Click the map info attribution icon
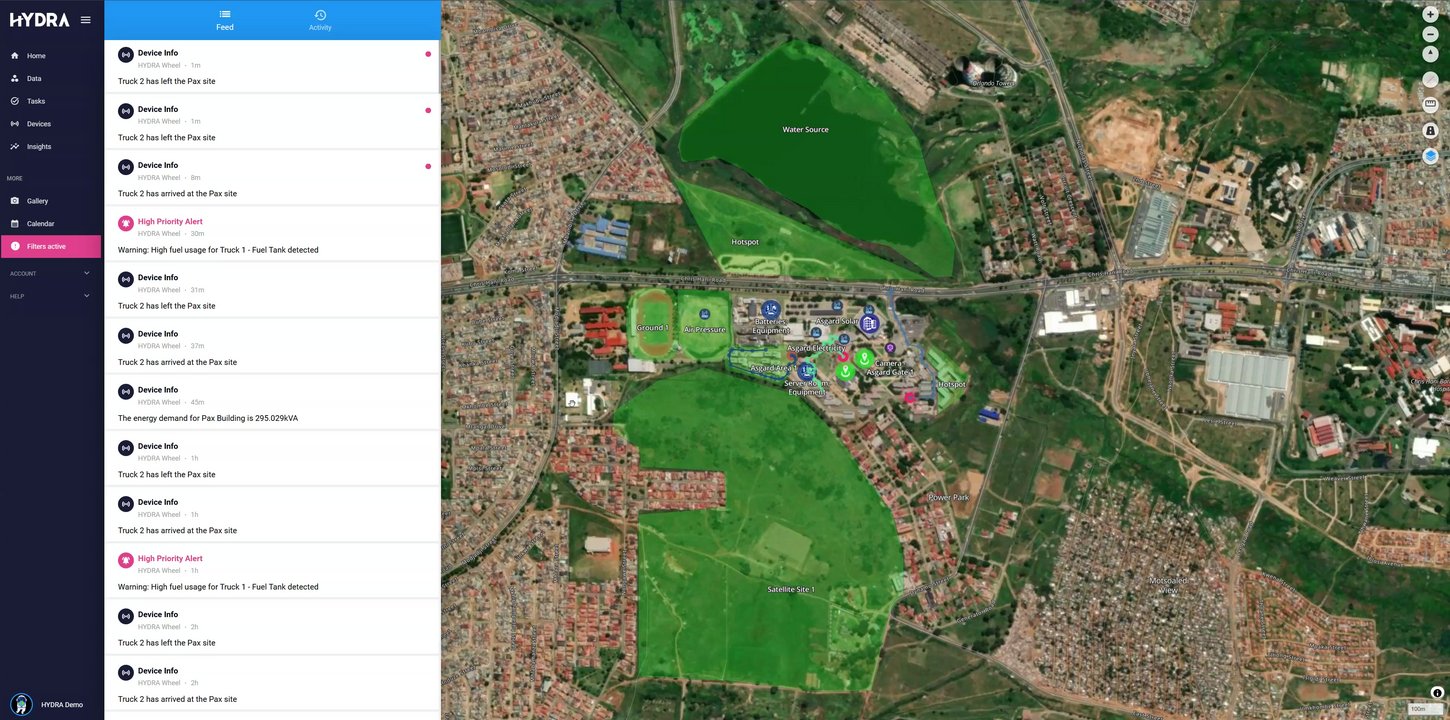The width and height of the screenshot is (1450, 720). pos(1437,692)
